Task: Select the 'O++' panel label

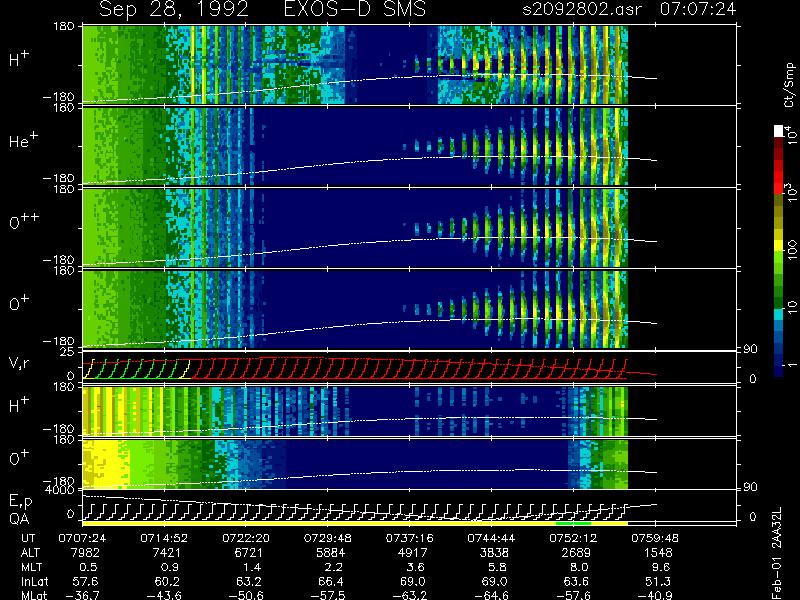Action: 24,222
